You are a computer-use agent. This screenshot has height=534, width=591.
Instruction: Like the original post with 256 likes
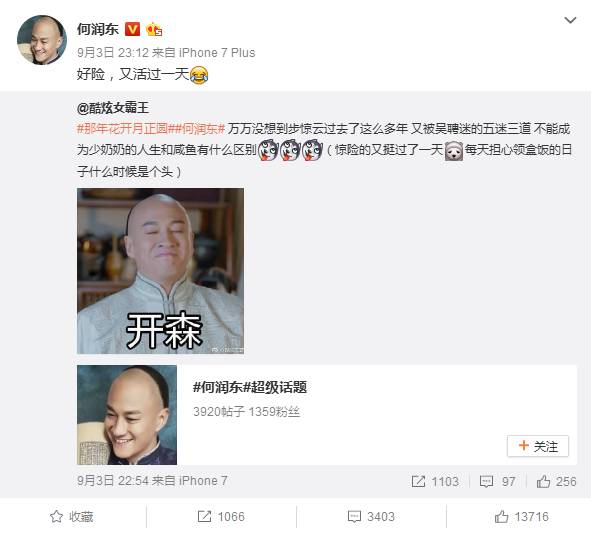click(556, 481)
